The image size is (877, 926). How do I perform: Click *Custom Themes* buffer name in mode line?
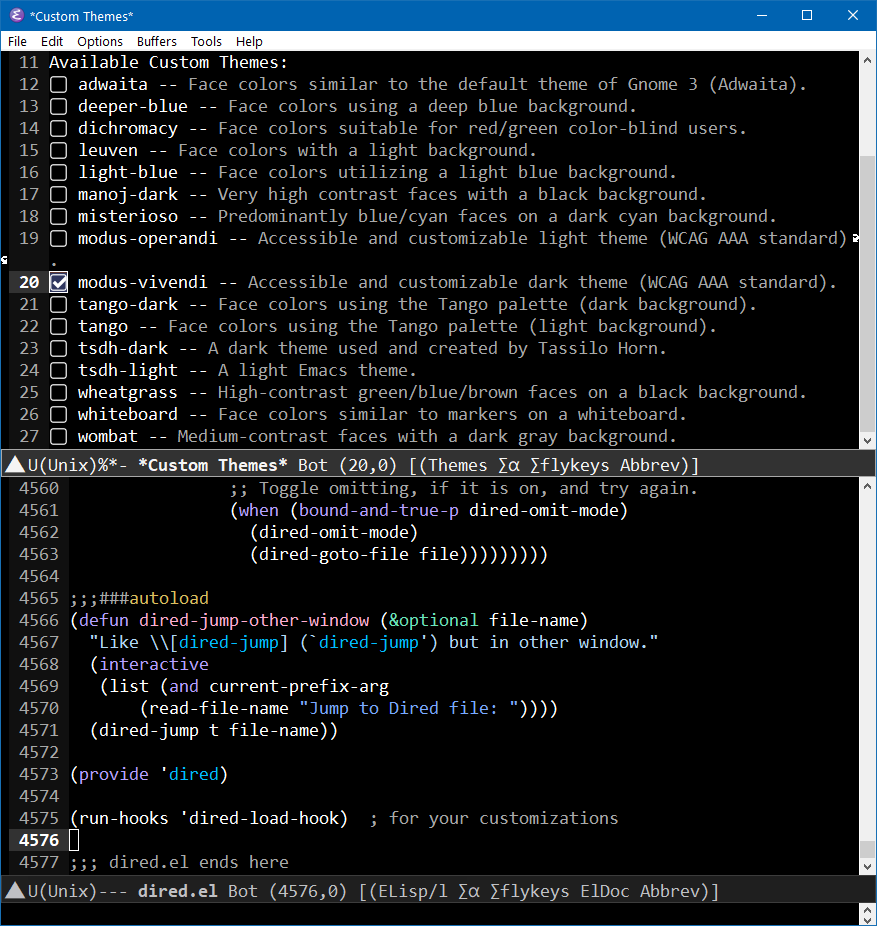coord(213,465)
